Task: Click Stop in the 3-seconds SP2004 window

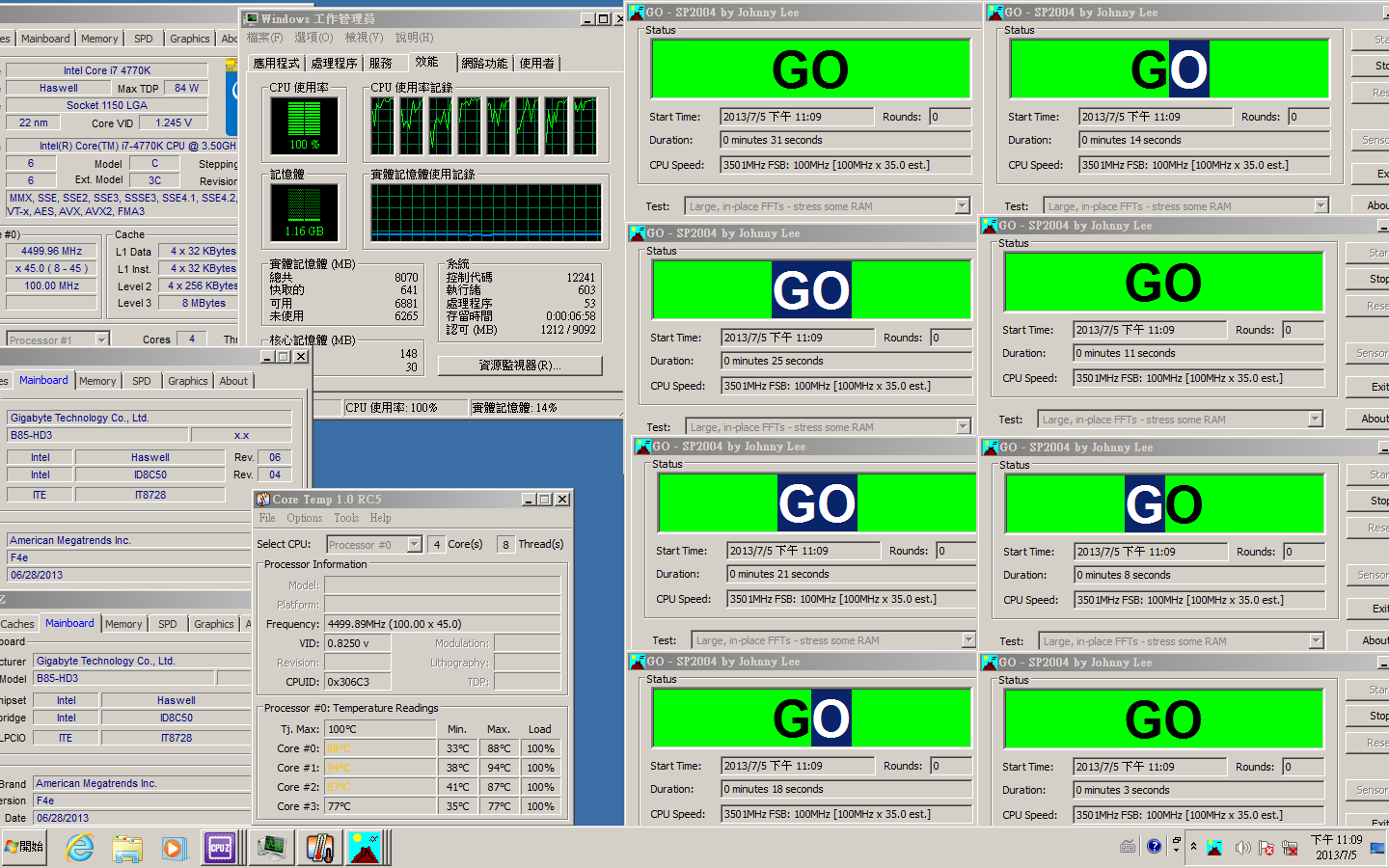Action: click(x=1368, y=716)
